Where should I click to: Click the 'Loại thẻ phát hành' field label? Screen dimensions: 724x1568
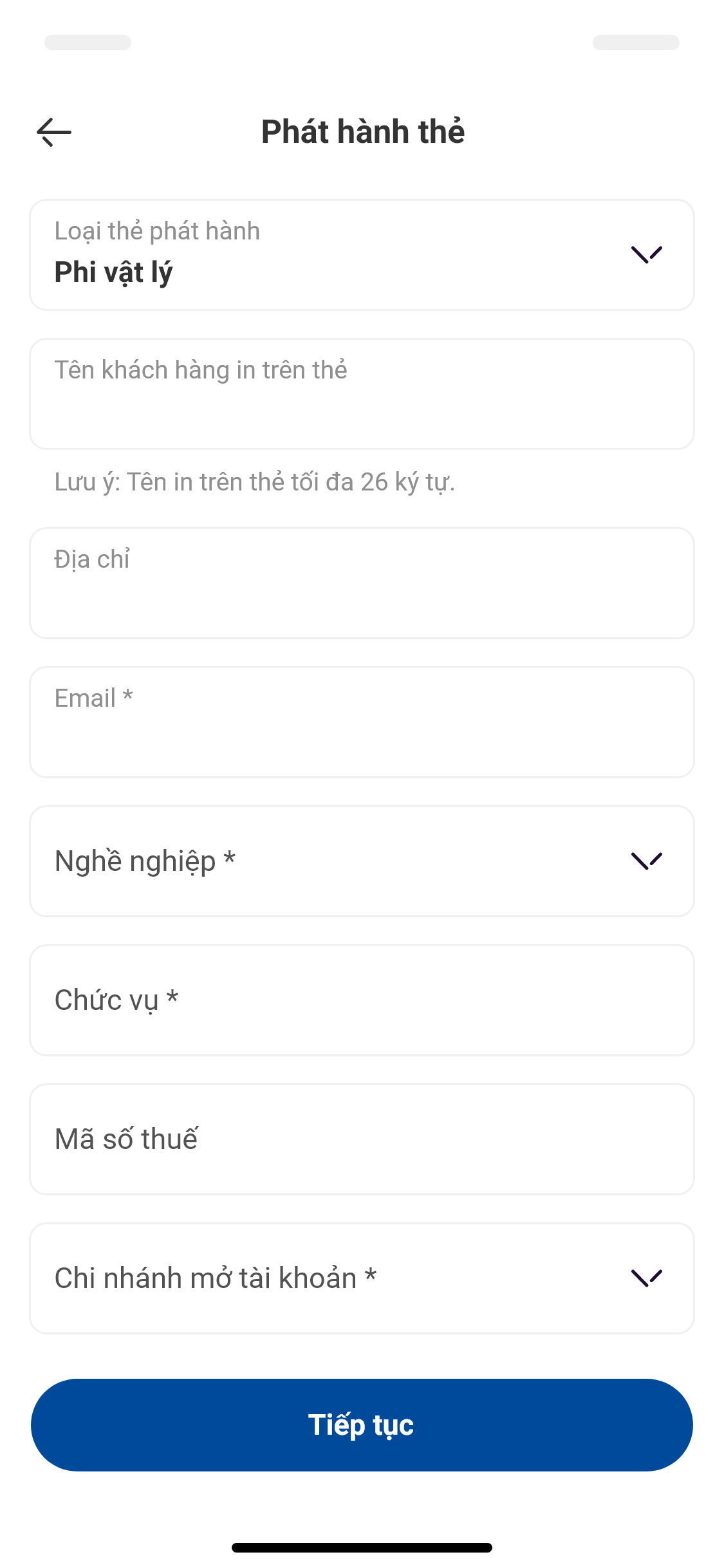(157, 231)
